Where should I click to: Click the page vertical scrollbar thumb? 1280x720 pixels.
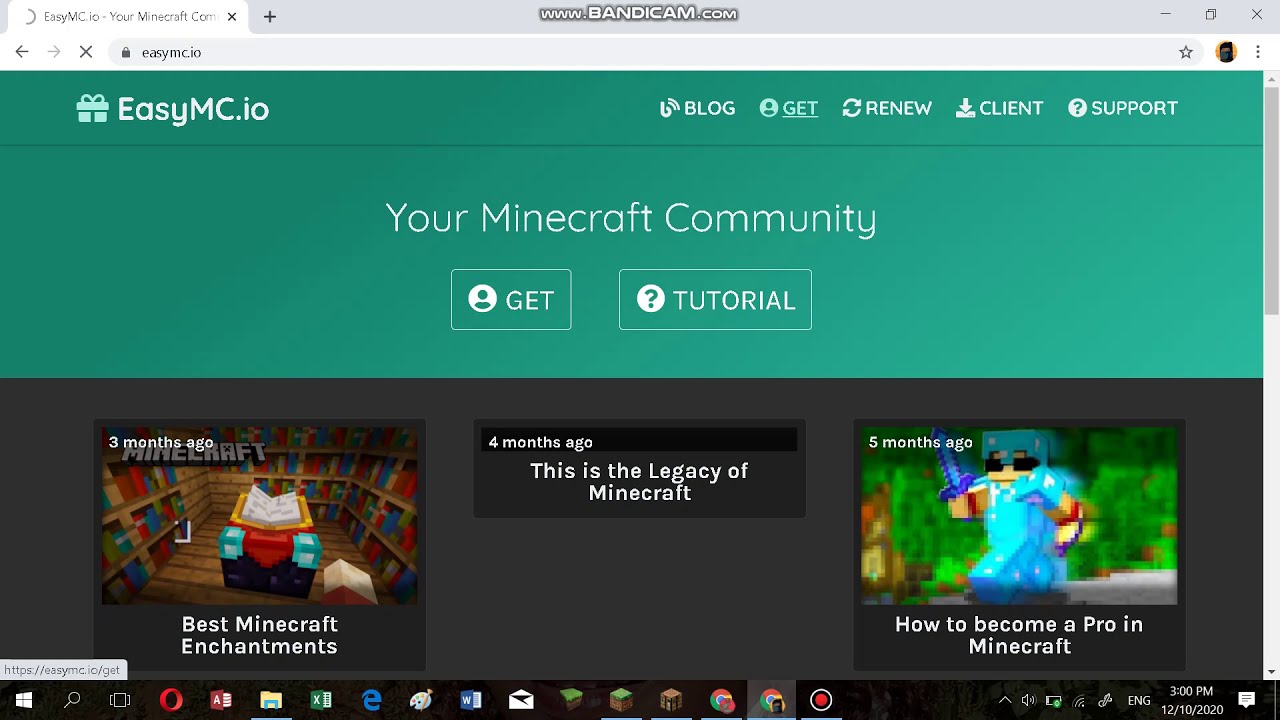[x=1272, y=202]
